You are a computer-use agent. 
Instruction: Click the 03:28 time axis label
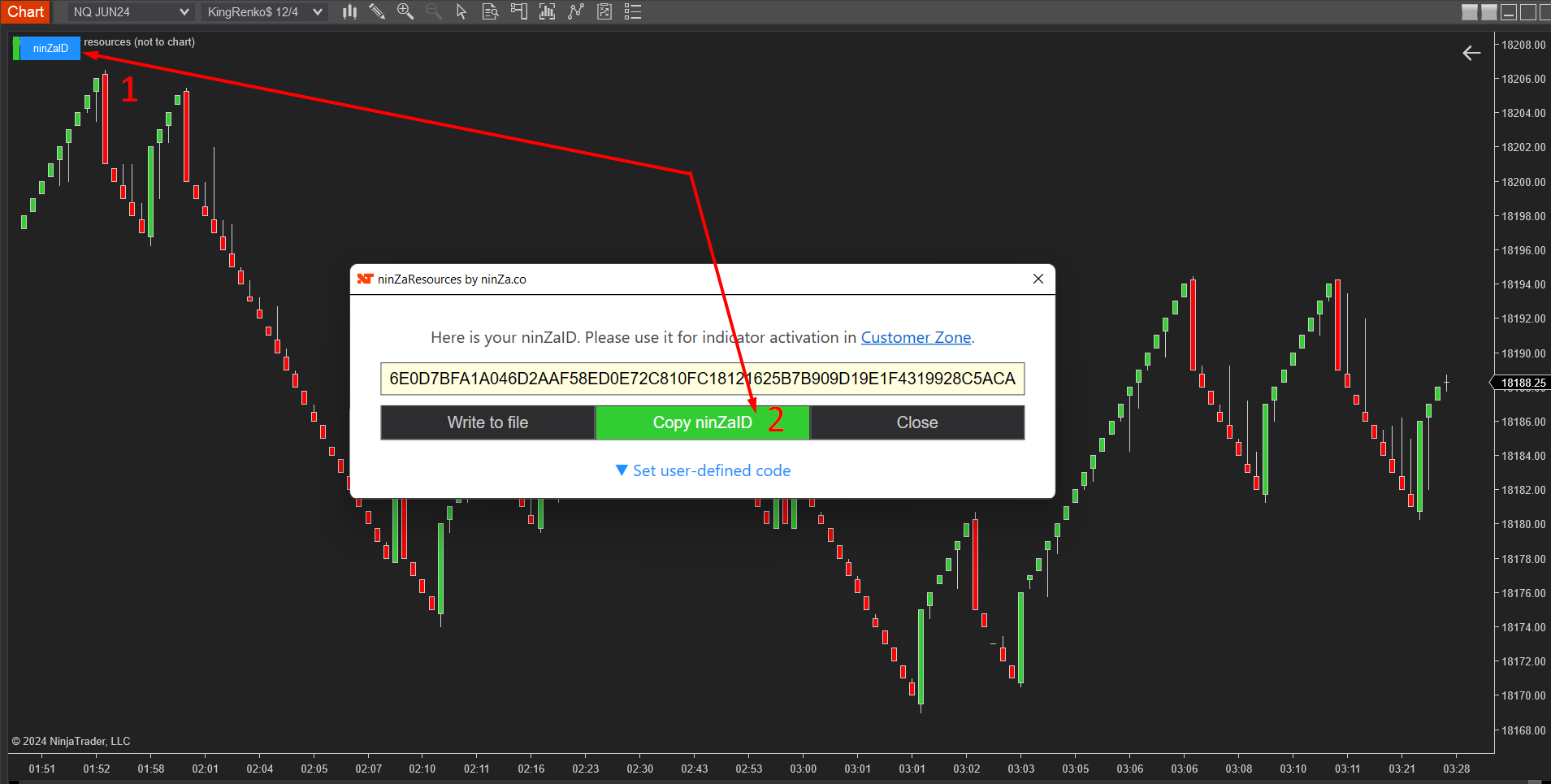click(x=1457, y=769)
